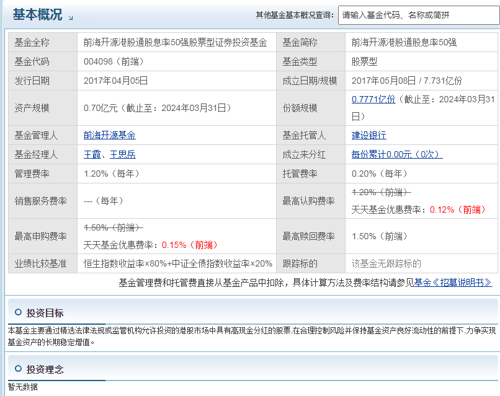Click the 业绩比较基准 row label

click(x=41, y=264)
